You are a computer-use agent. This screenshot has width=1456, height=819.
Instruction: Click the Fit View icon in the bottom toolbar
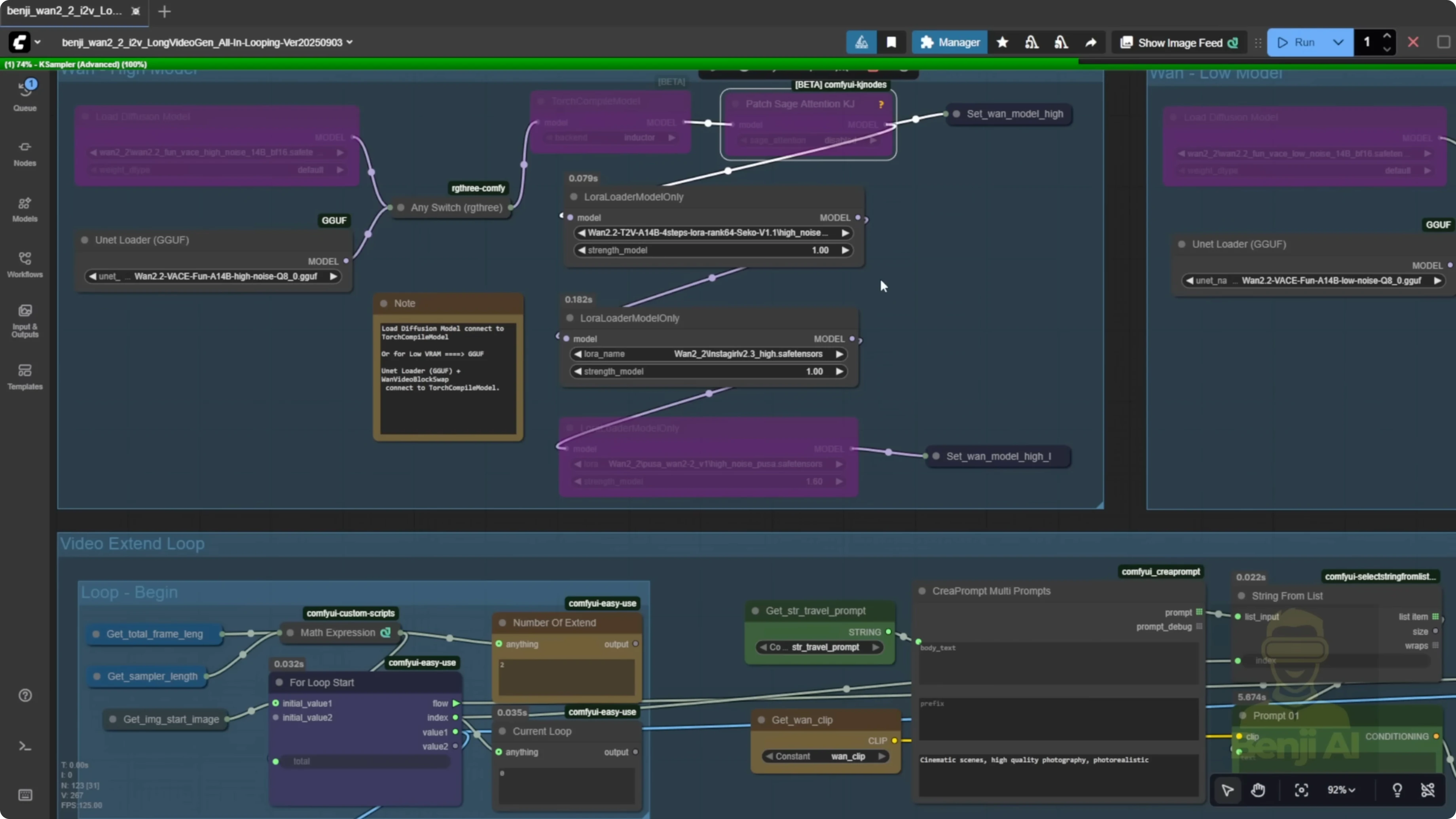tap(1301, 790)
